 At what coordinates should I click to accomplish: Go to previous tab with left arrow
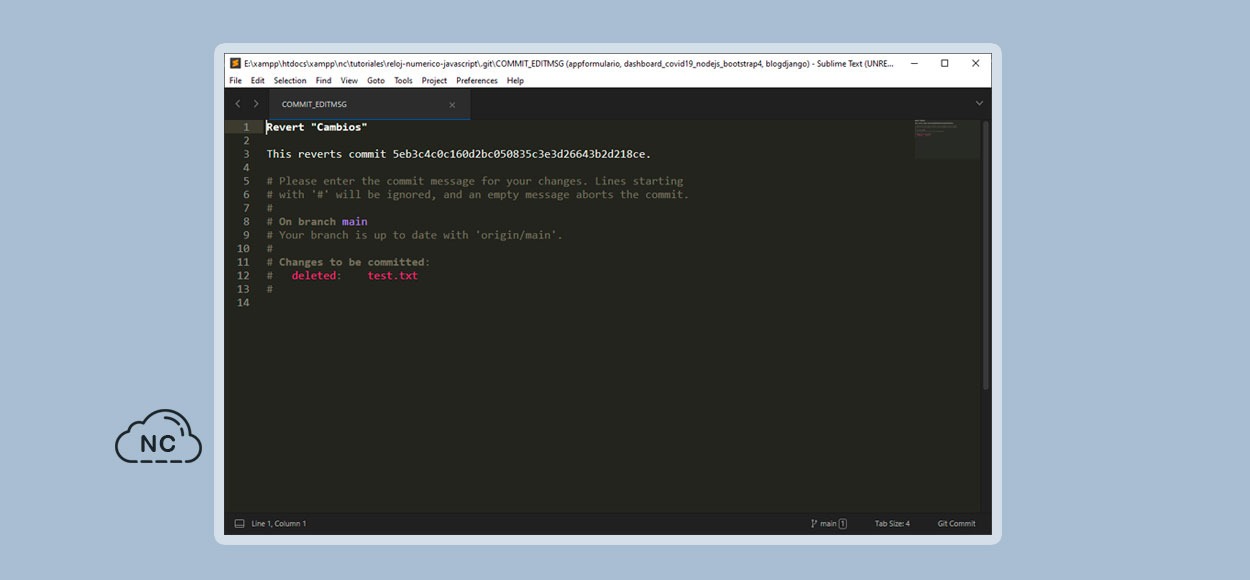[x=238, y=104]
